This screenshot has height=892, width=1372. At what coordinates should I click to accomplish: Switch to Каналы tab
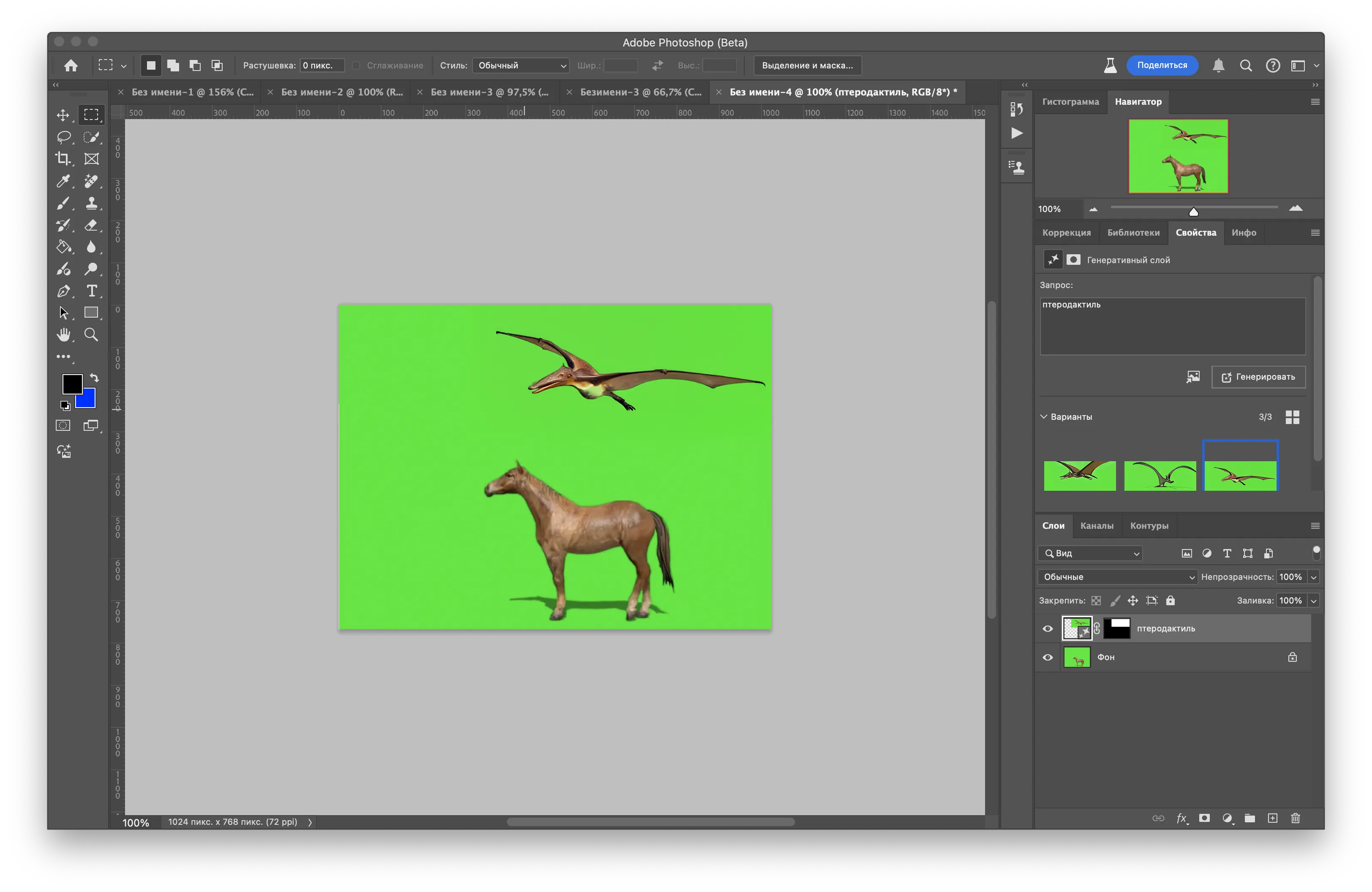point(1097,525)
